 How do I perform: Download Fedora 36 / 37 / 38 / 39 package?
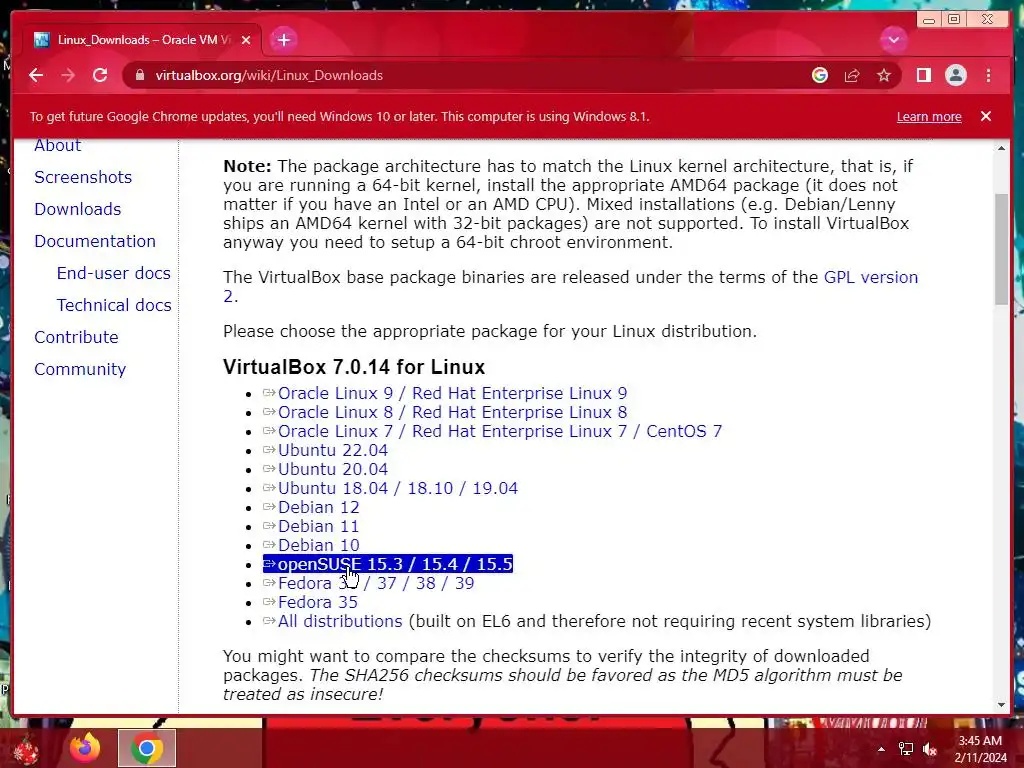tap(376, 583)
